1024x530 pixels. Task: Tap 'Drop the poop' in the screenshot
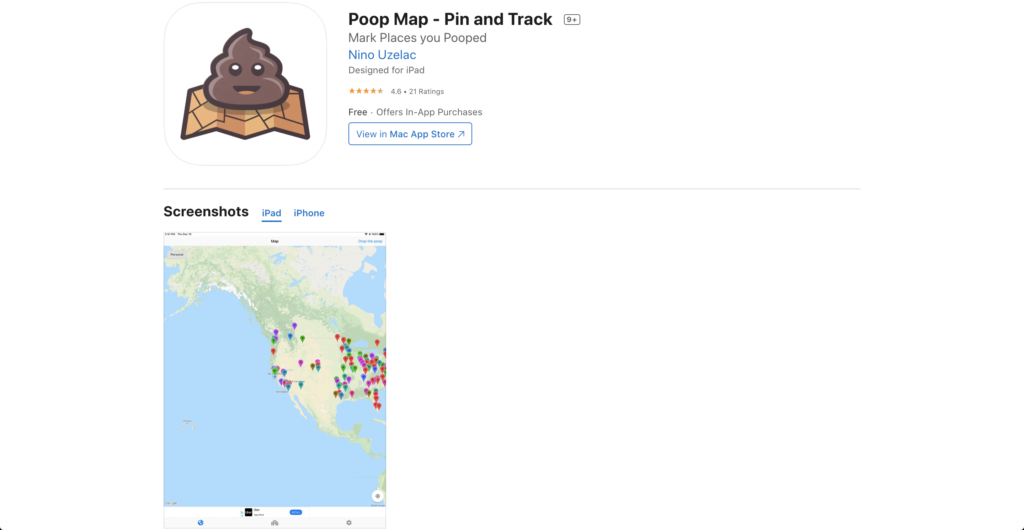pyautogui.click(x=370, y=241)
